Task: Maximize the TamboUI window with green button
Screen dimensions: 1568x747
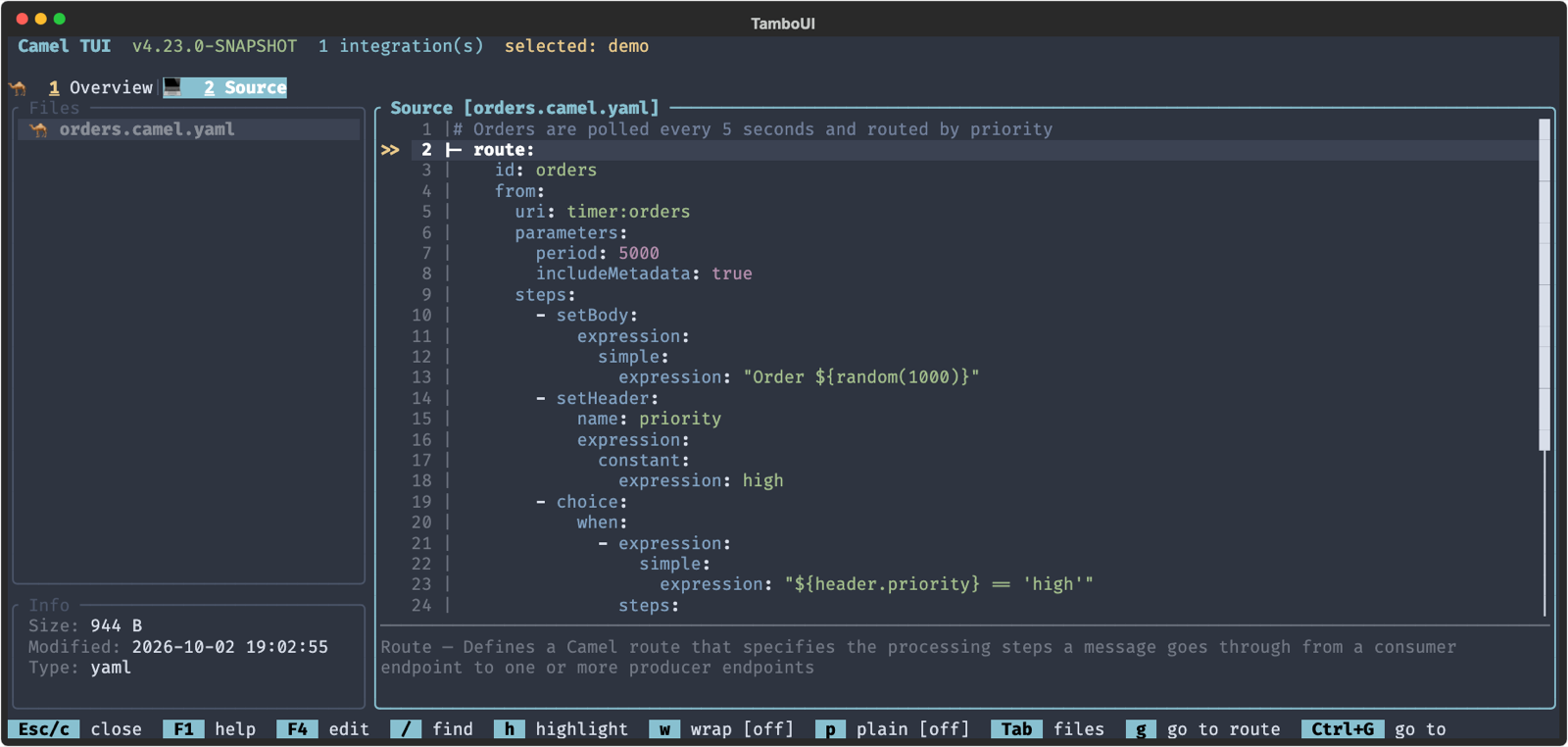Action: (59, 19)
